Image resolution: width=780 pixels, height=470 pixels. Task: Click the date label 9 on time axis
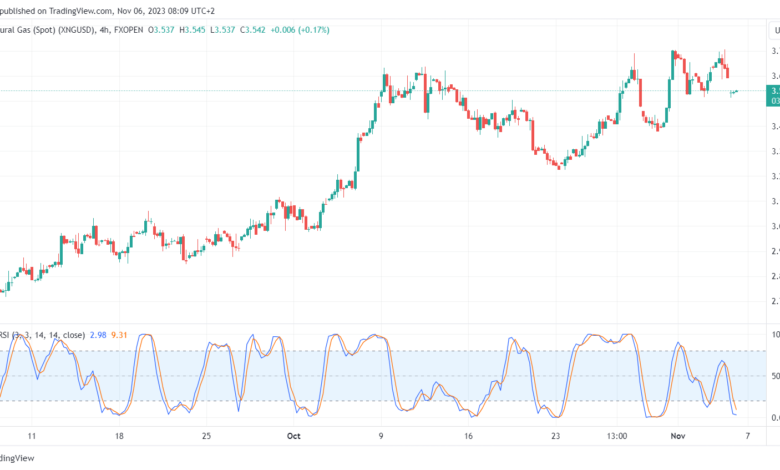tap(381, 436)
